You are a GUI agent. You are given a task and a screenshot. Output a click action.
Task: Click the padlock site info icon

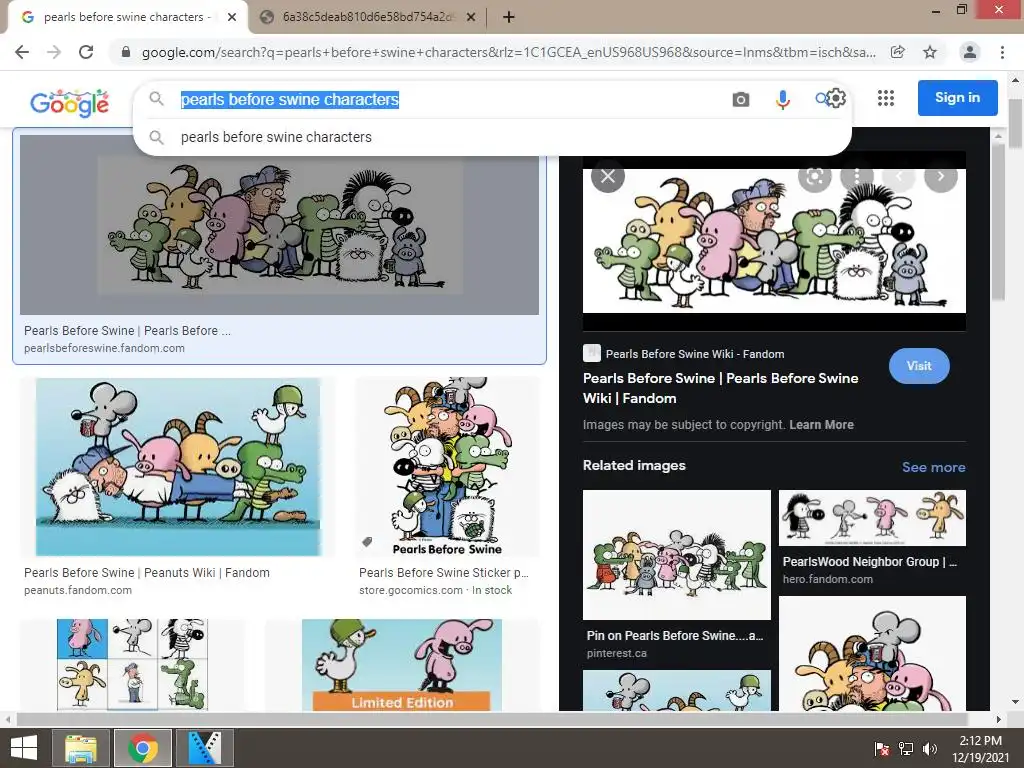coord(126,52)
